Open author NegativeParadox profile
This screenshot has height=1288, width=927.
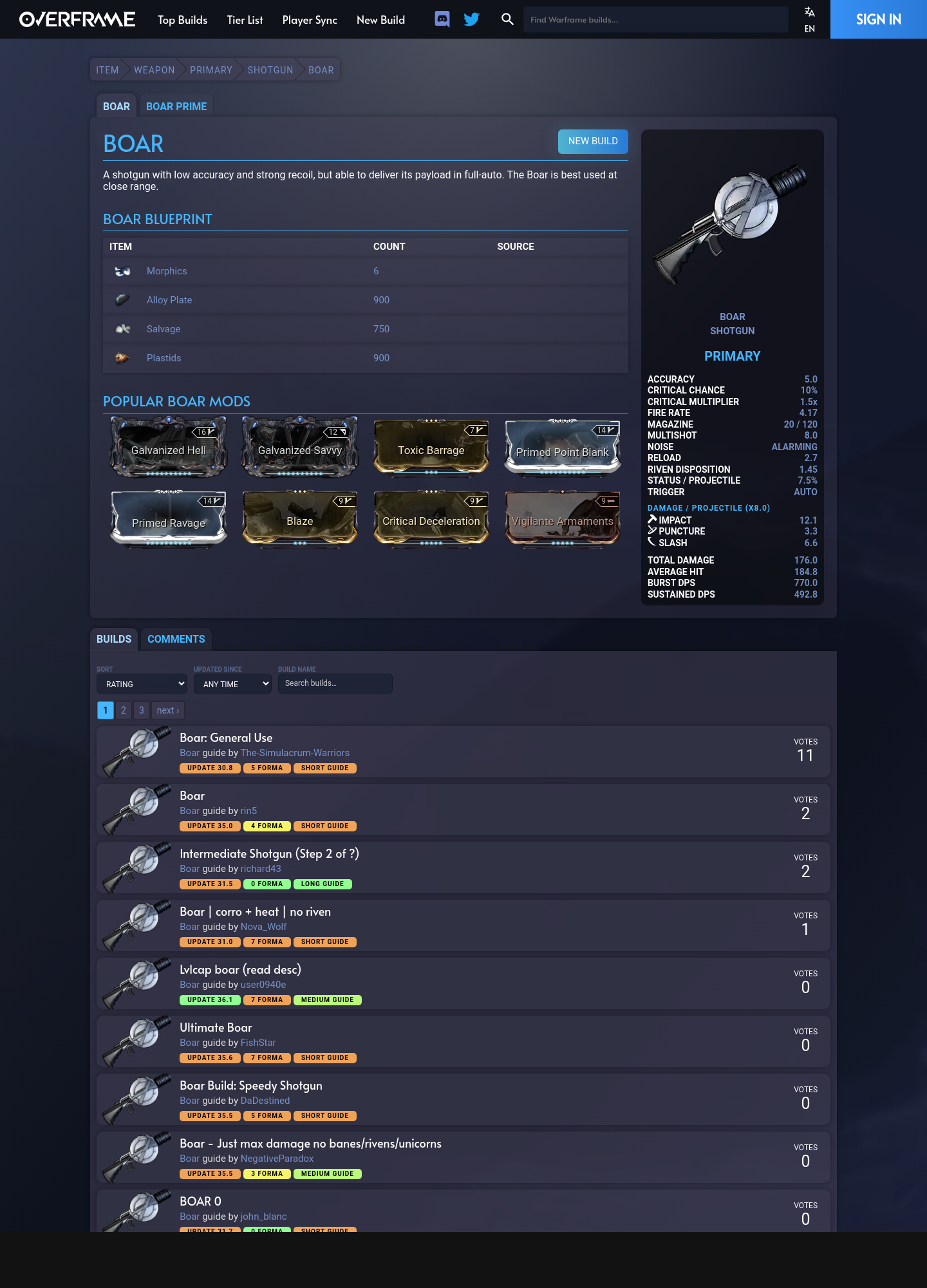click(277, 1159)
